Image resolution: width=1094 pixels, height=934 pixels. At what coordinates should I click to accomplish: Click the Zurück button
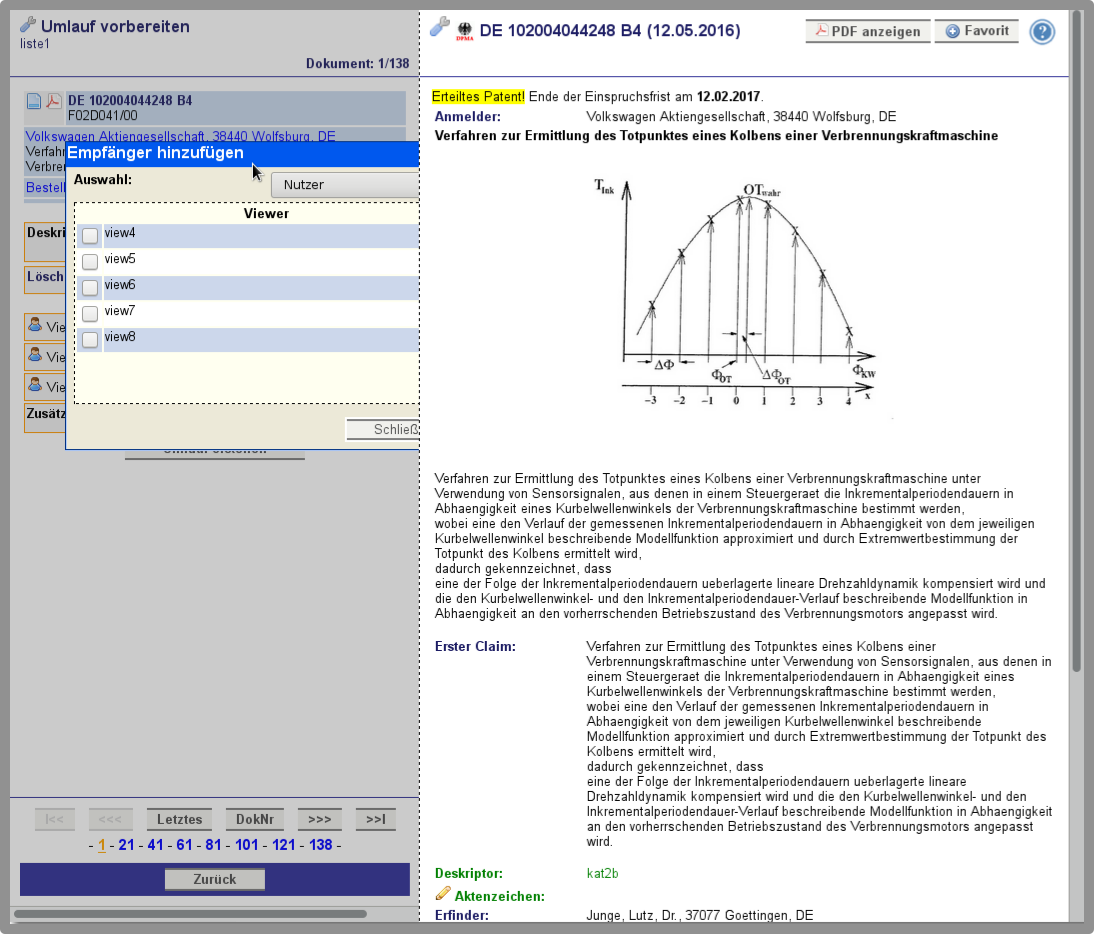[215, 879]
